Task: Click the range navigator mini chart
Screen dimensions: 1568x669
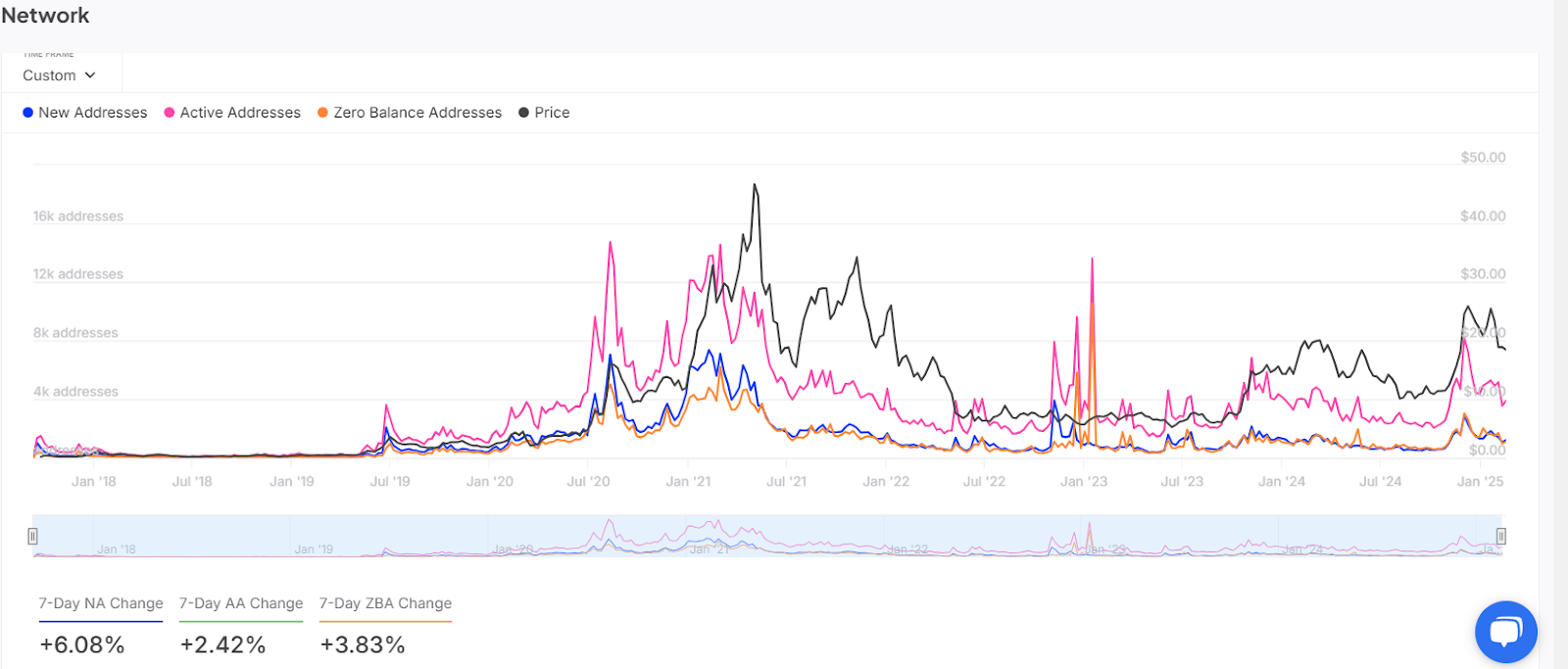Action: click(x=767, y=536)
